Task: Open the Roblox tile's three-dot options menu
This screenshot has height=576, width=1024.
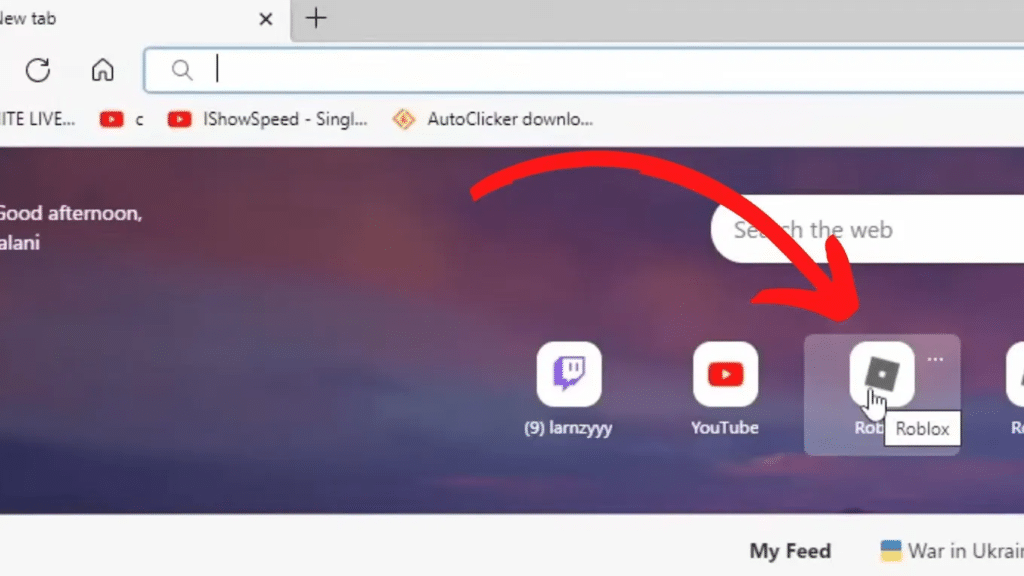Action: [x=935, y=359]
